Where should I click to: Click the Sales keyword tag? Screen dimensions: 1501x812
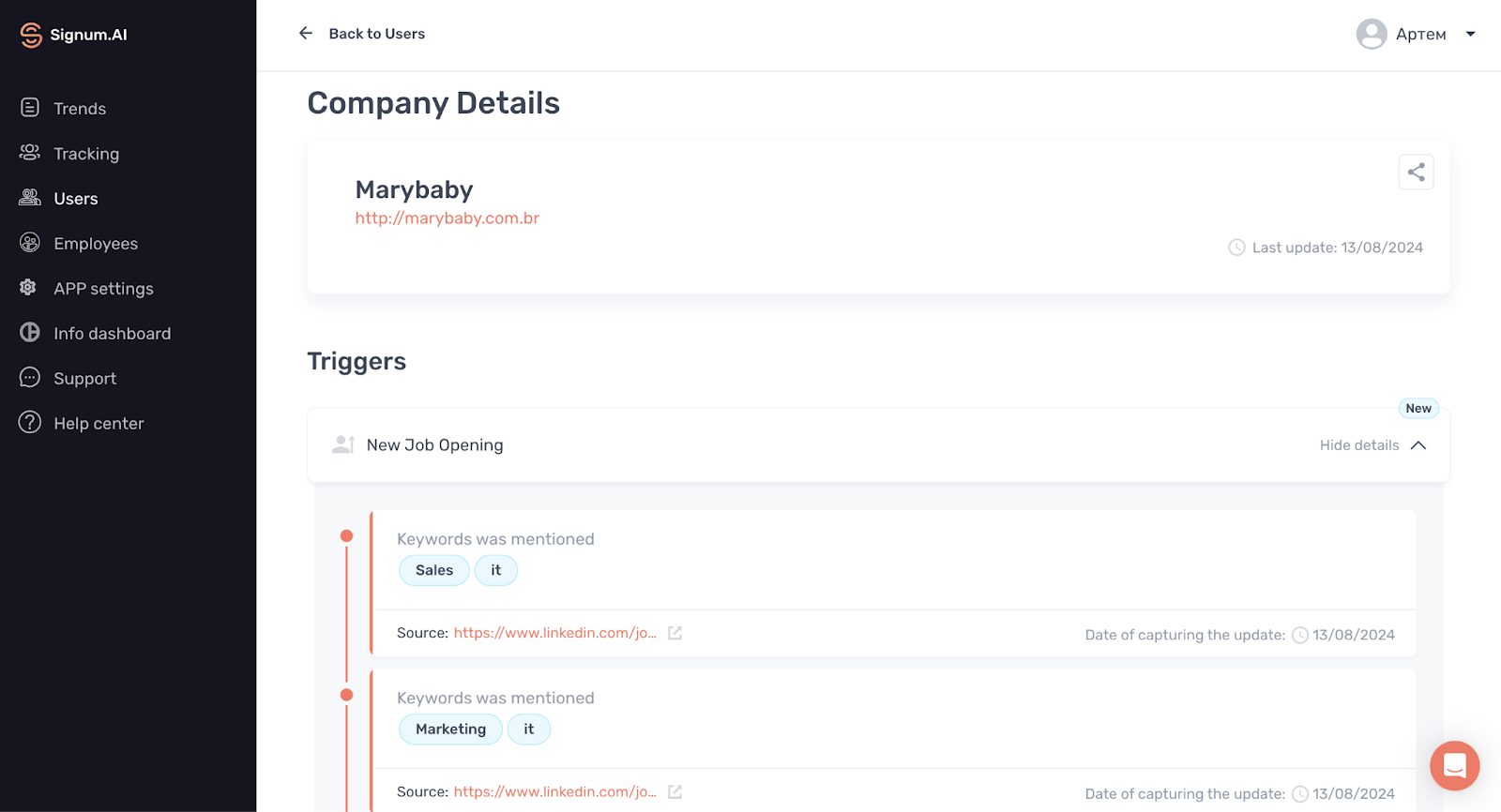pyautogui.click(x=434, y=570)
